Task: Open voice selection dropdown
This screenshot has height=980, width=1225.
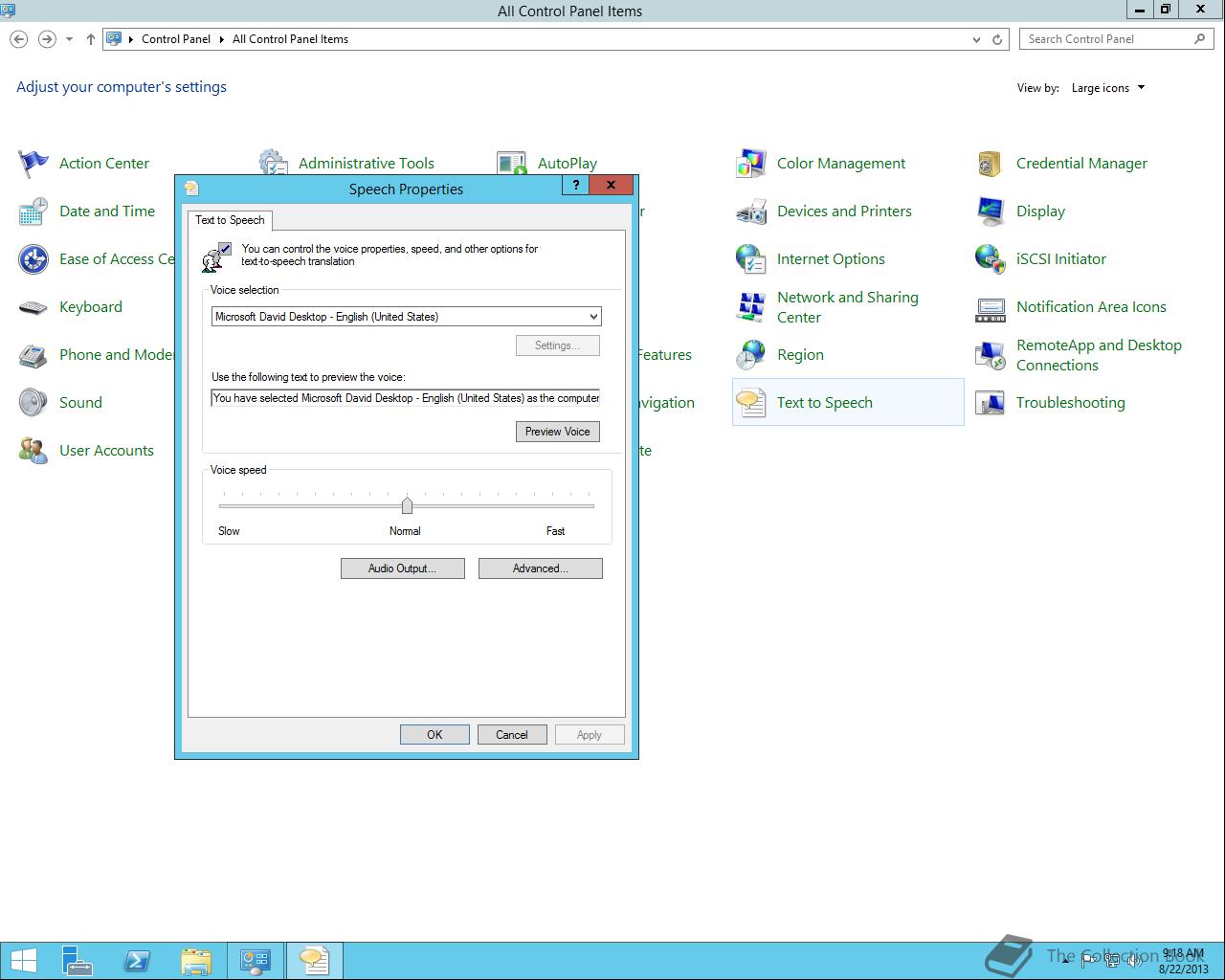Action: coord(593,317)
